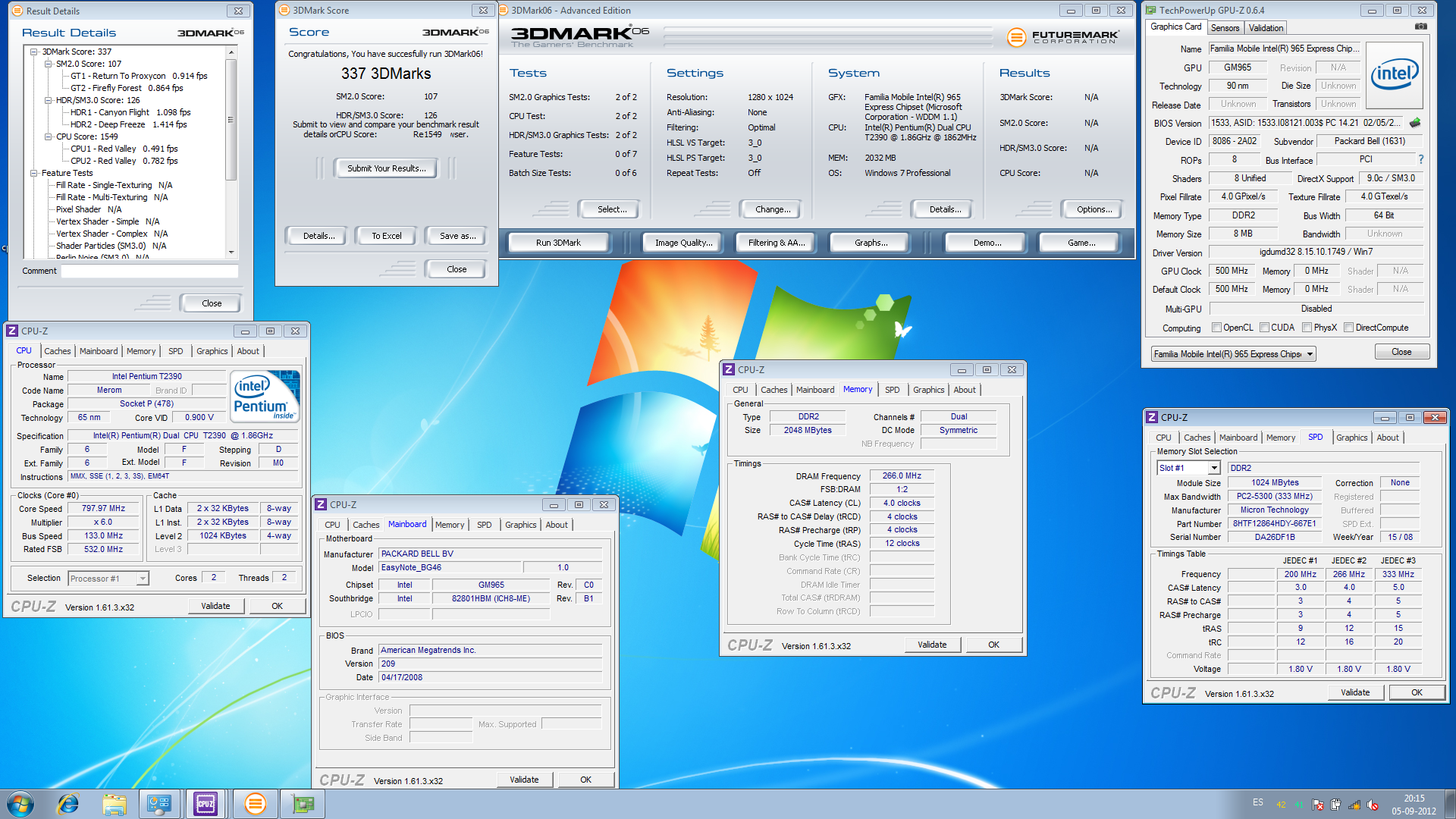Open the Validation tab in GPU-Z

[x=1266, y=28]
